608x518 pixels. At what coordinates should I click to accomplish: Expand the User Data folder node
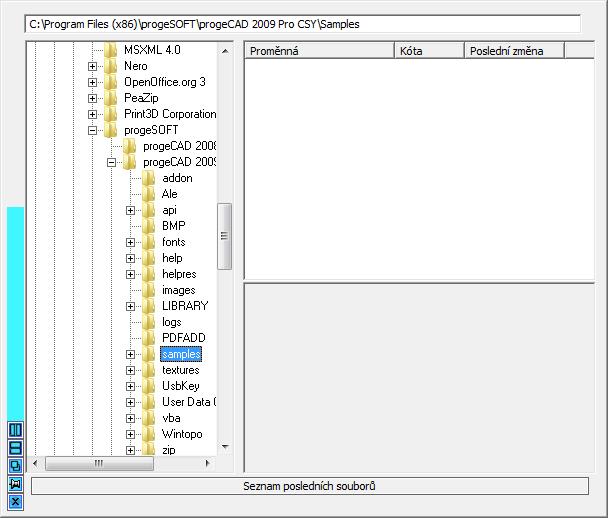coord(130,402)
